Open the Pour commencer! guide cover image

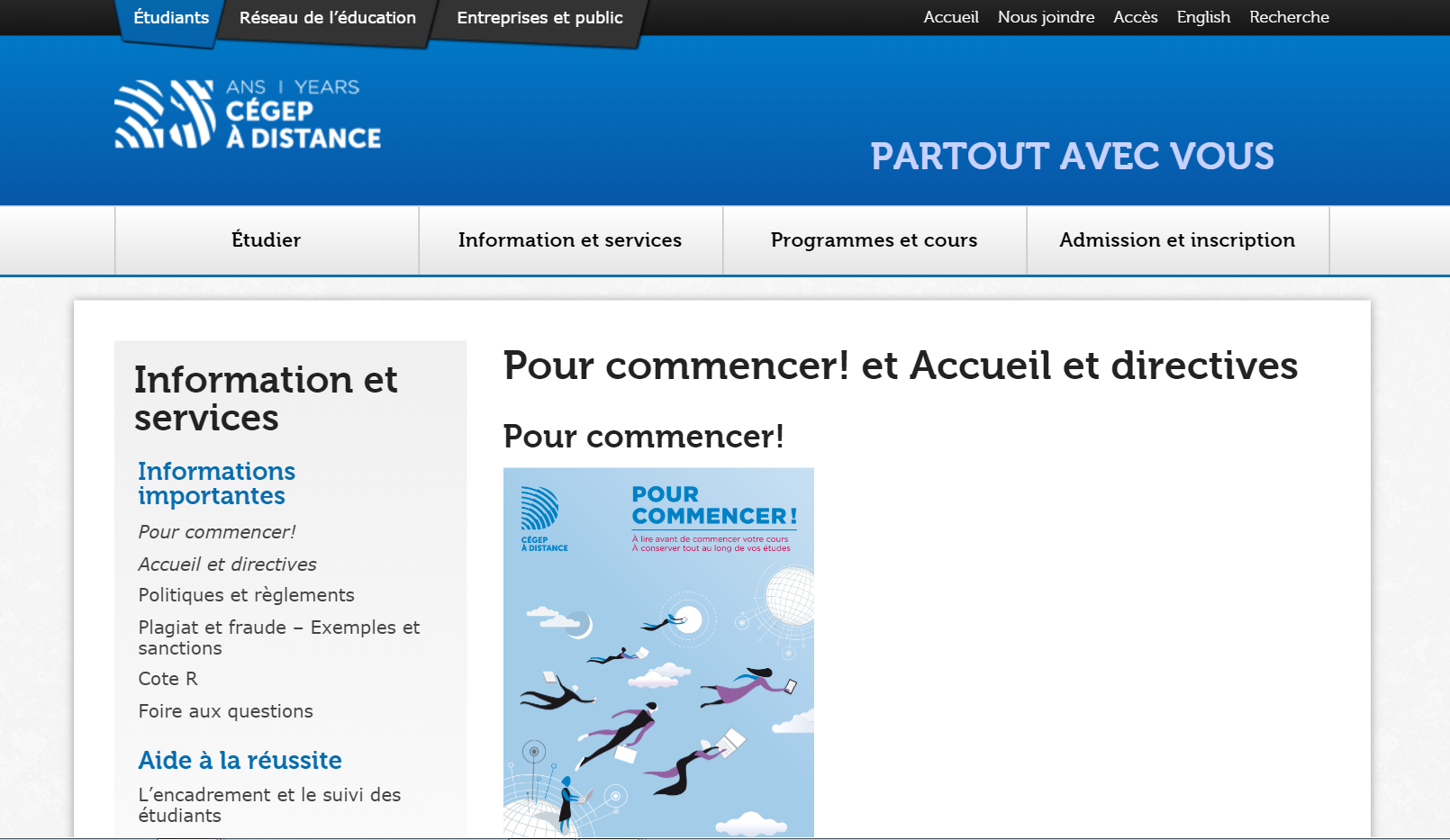[x=658, y=652]
